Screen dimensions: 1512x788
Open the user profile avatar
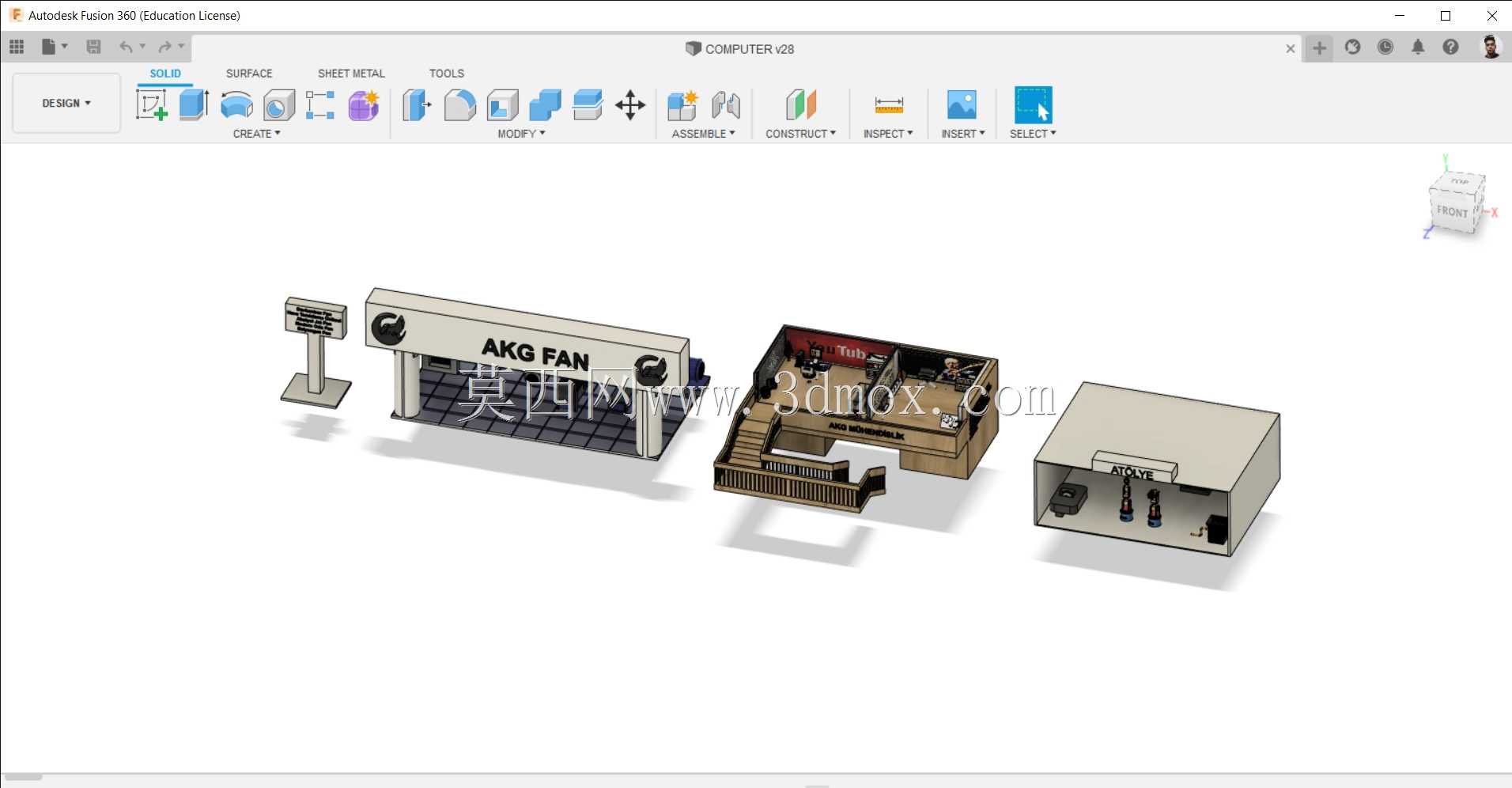click(x=1491, y=47)
